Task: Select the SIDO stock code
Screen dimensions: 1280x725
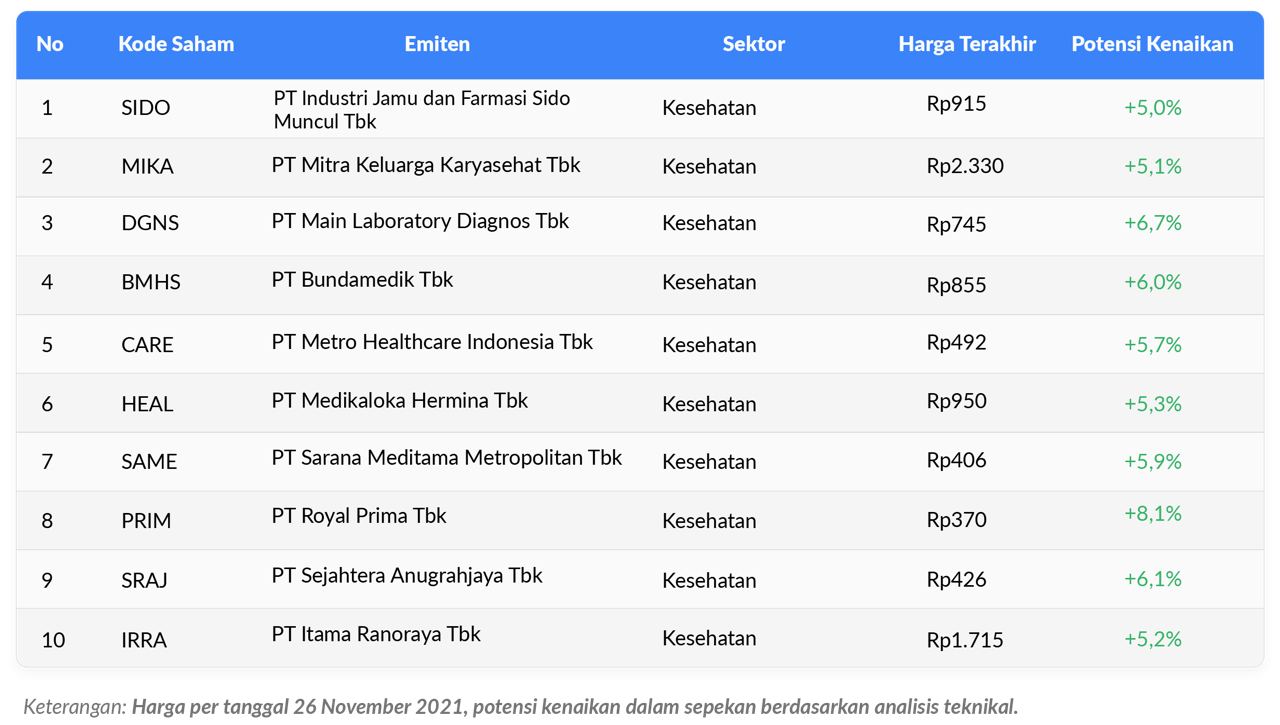Action: tap(145, 108)
